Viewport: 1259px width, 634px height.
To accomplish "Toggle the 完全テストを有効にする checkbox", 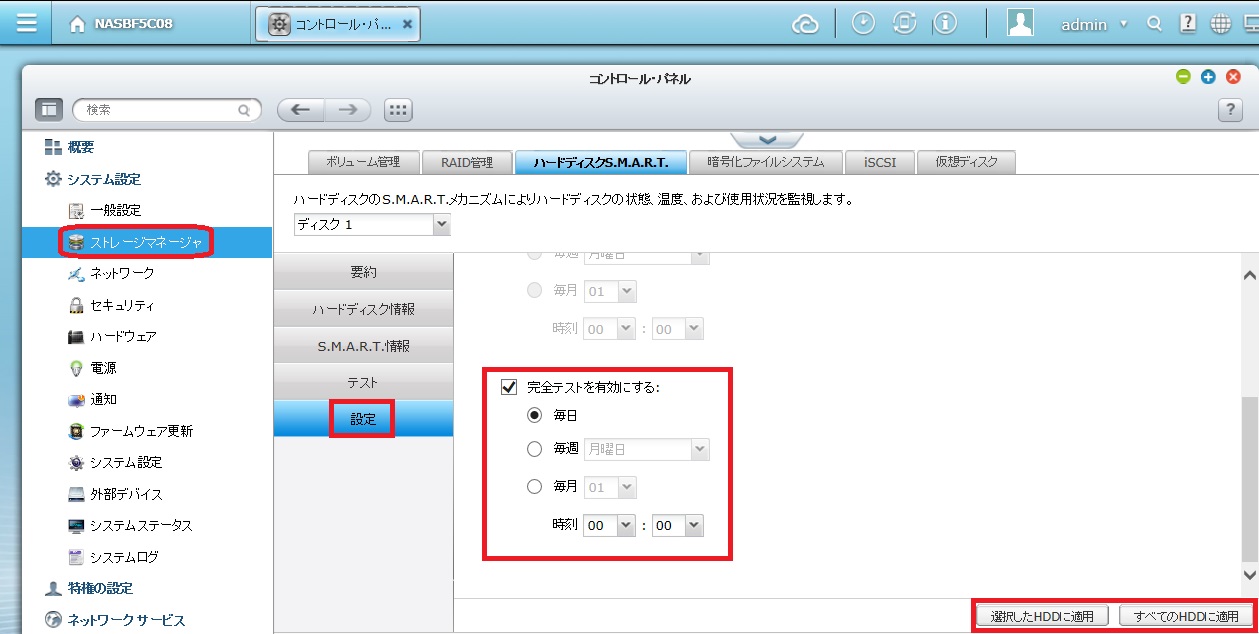I will [x=508, y=386].
